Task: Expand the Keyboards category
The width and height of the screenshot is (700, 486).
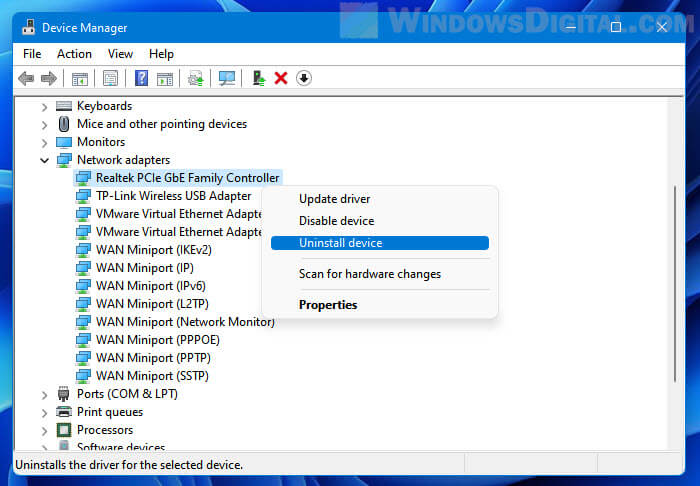Action: [44, 107]
